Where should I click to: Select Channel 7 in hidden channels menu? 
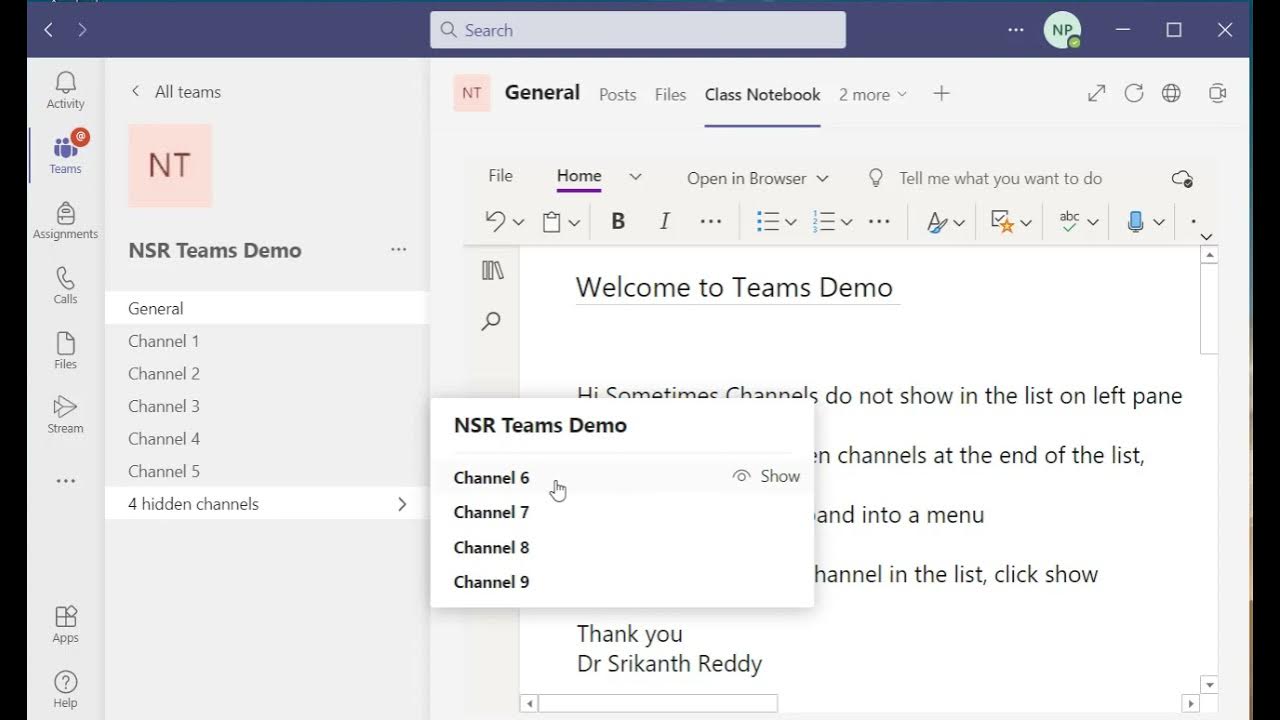(x=622, y=512)
